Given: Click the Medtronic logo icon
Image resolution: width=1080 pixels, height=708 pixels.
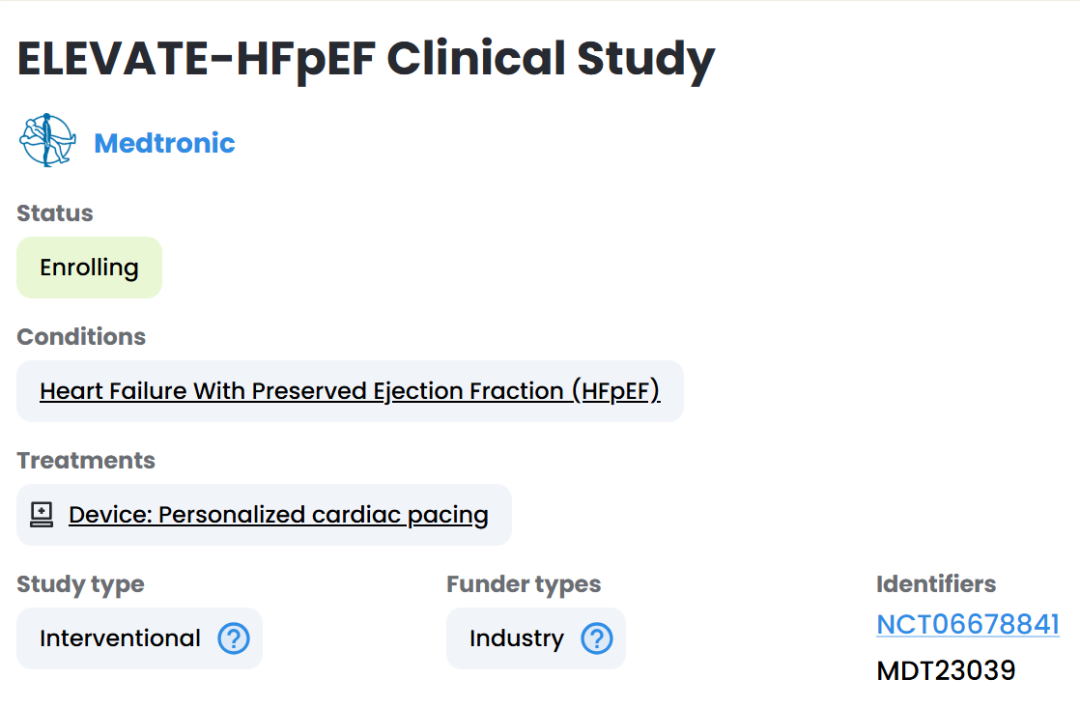Looking at the screenshot, I should [x=48, y=140].
